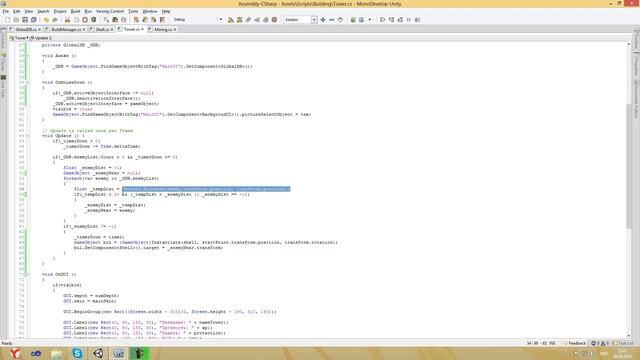Click the Find magnifier icon

[106, 20]
